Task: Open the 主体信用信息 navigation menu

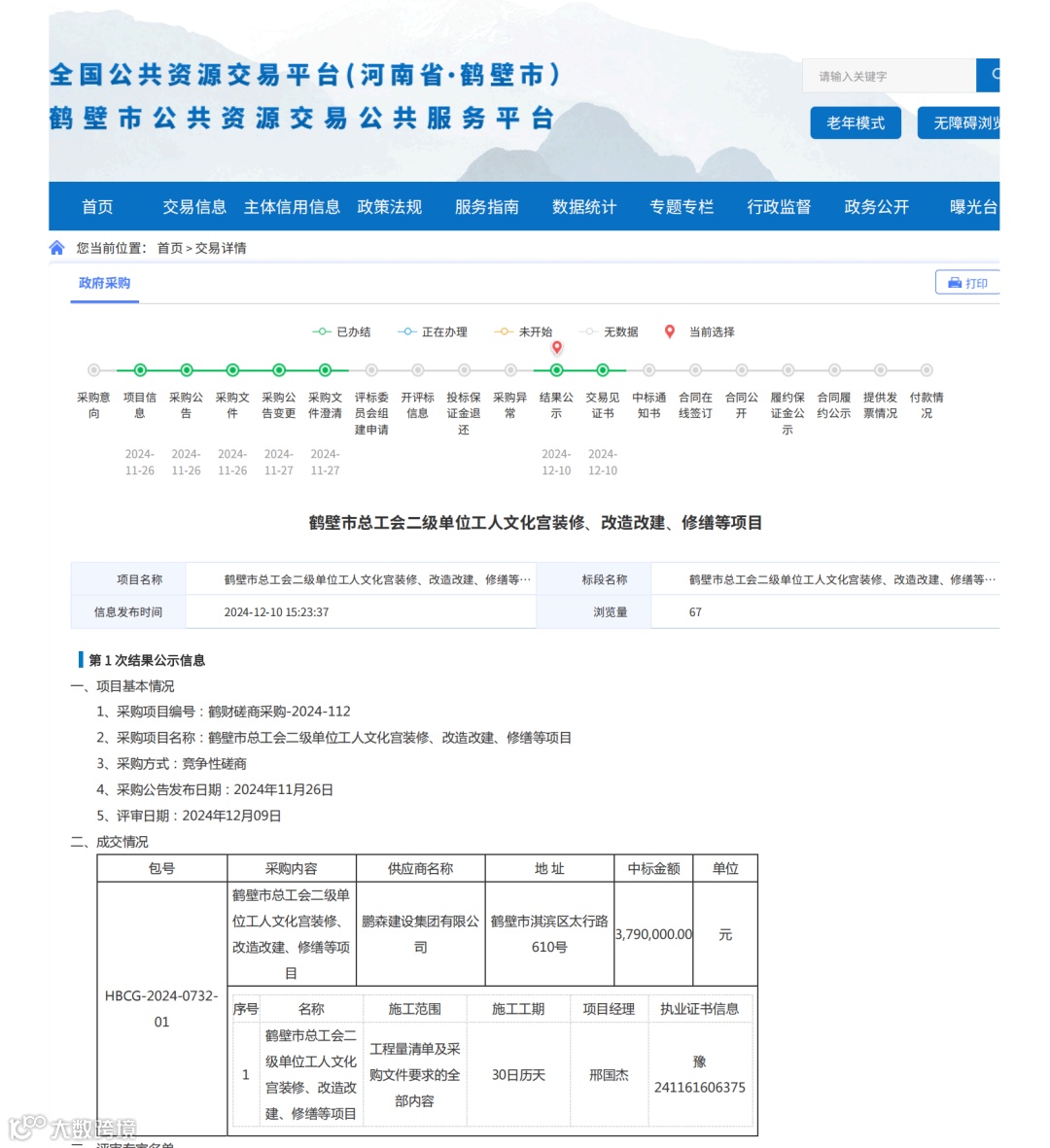Action: (293, 206)
